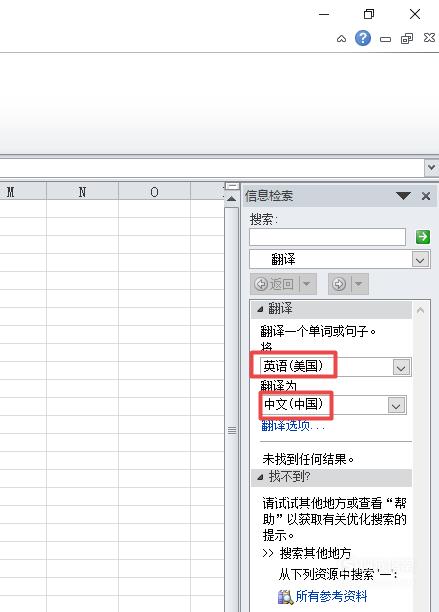Click the 搜索其他地方 heading
This screenshot has width=439, height=612.
click(x=315, y=553)
